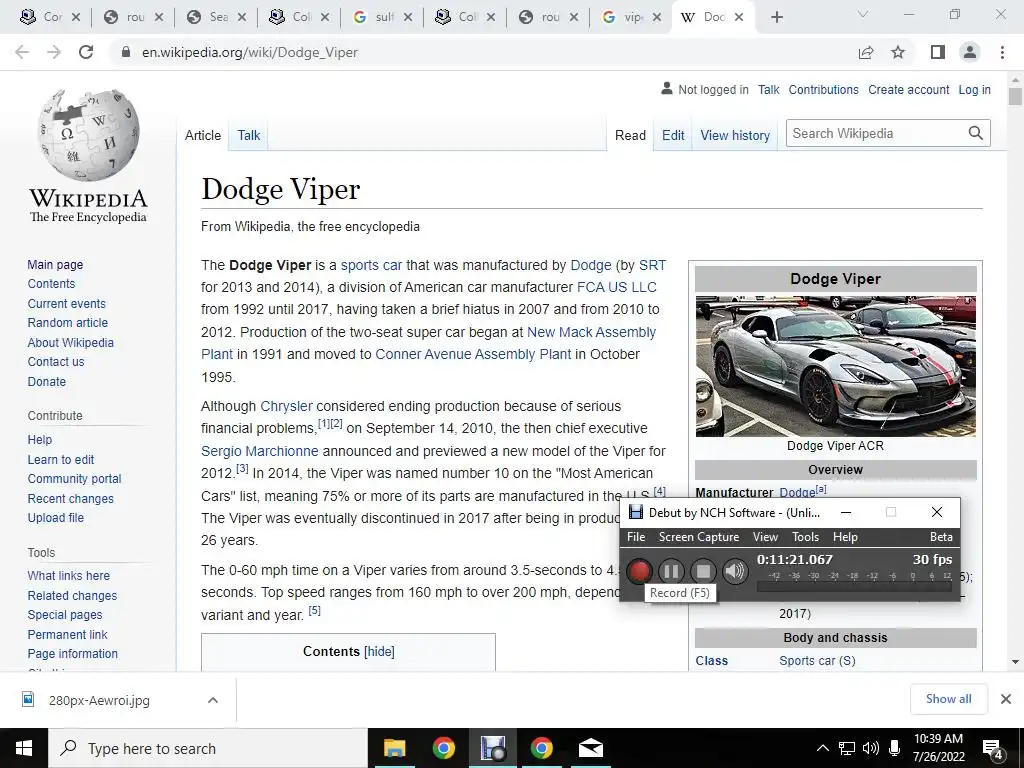Click Create account link
The height and width of the screenshot is (768, 1024).
(x=908, y=89)
